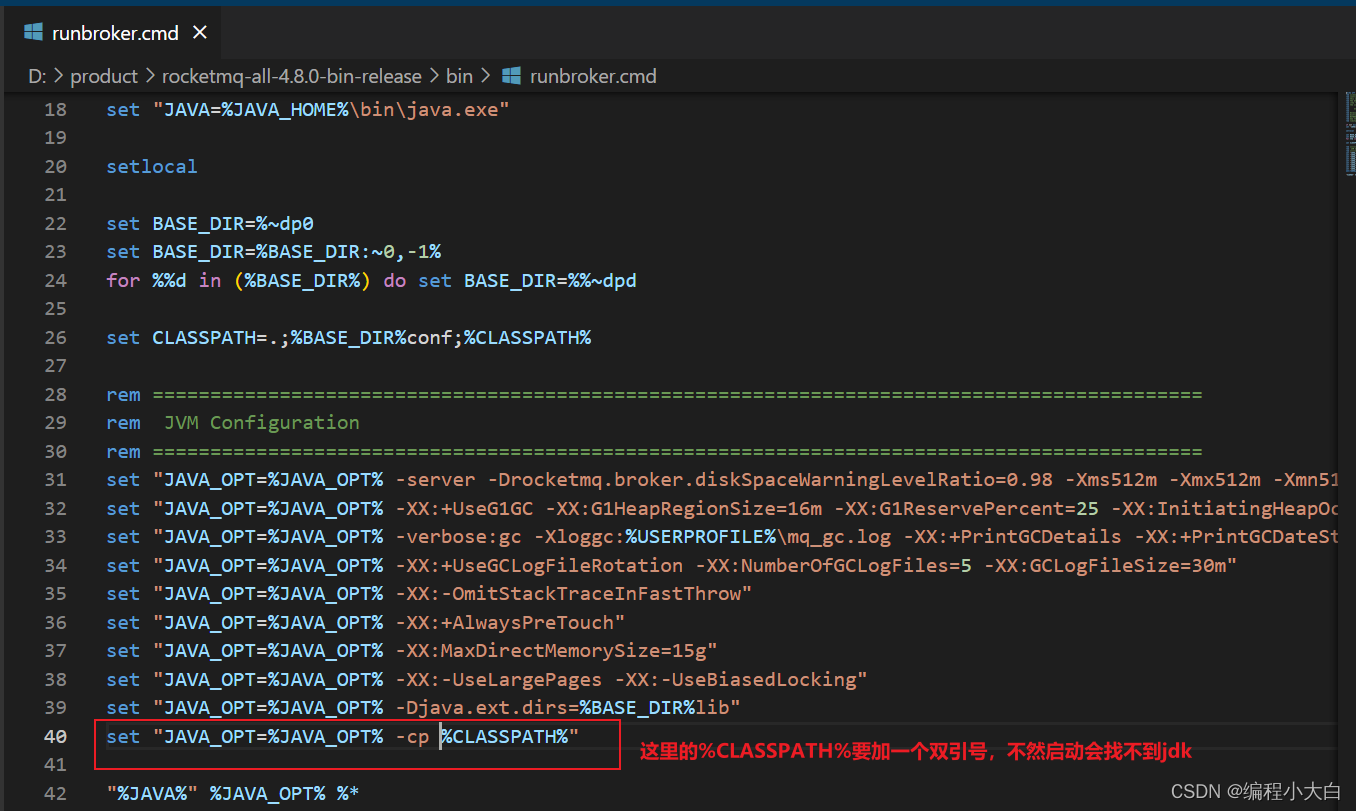This screenshot has height=811, width=1356.
Task: Click the '"%JAVA%" %JAVA_OPT% %*' line
Action: (x=233, y=793)
